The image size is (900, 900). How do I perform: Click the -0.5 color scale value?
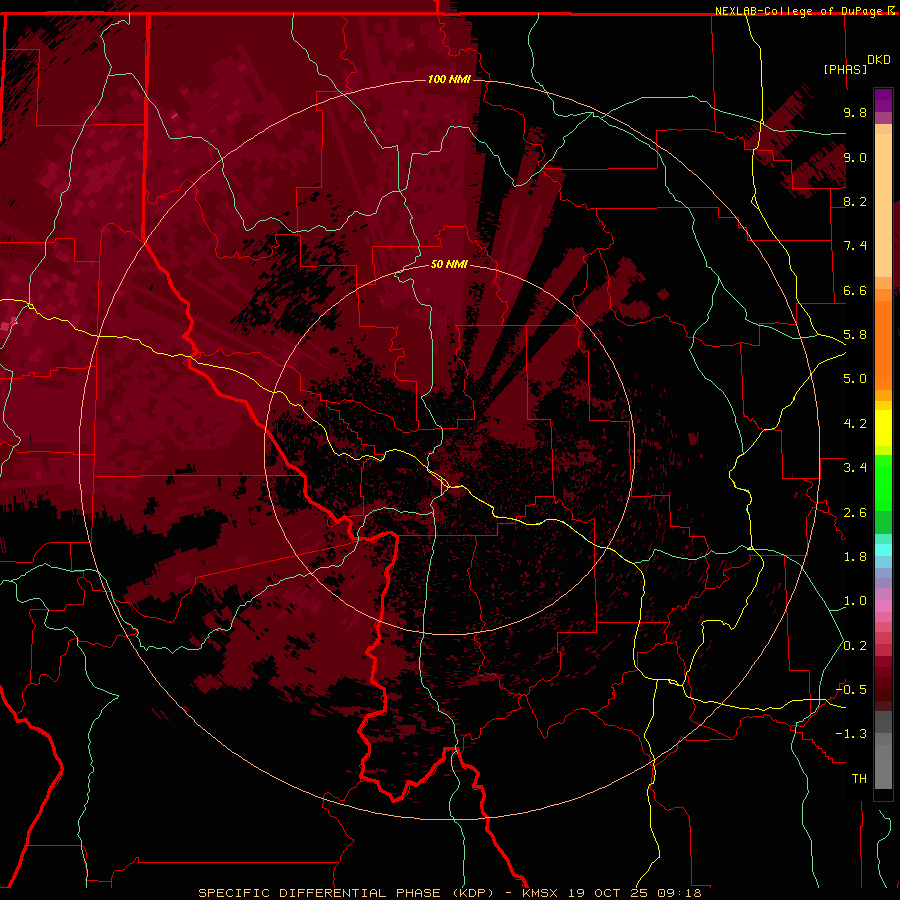[x=851, y=690]
